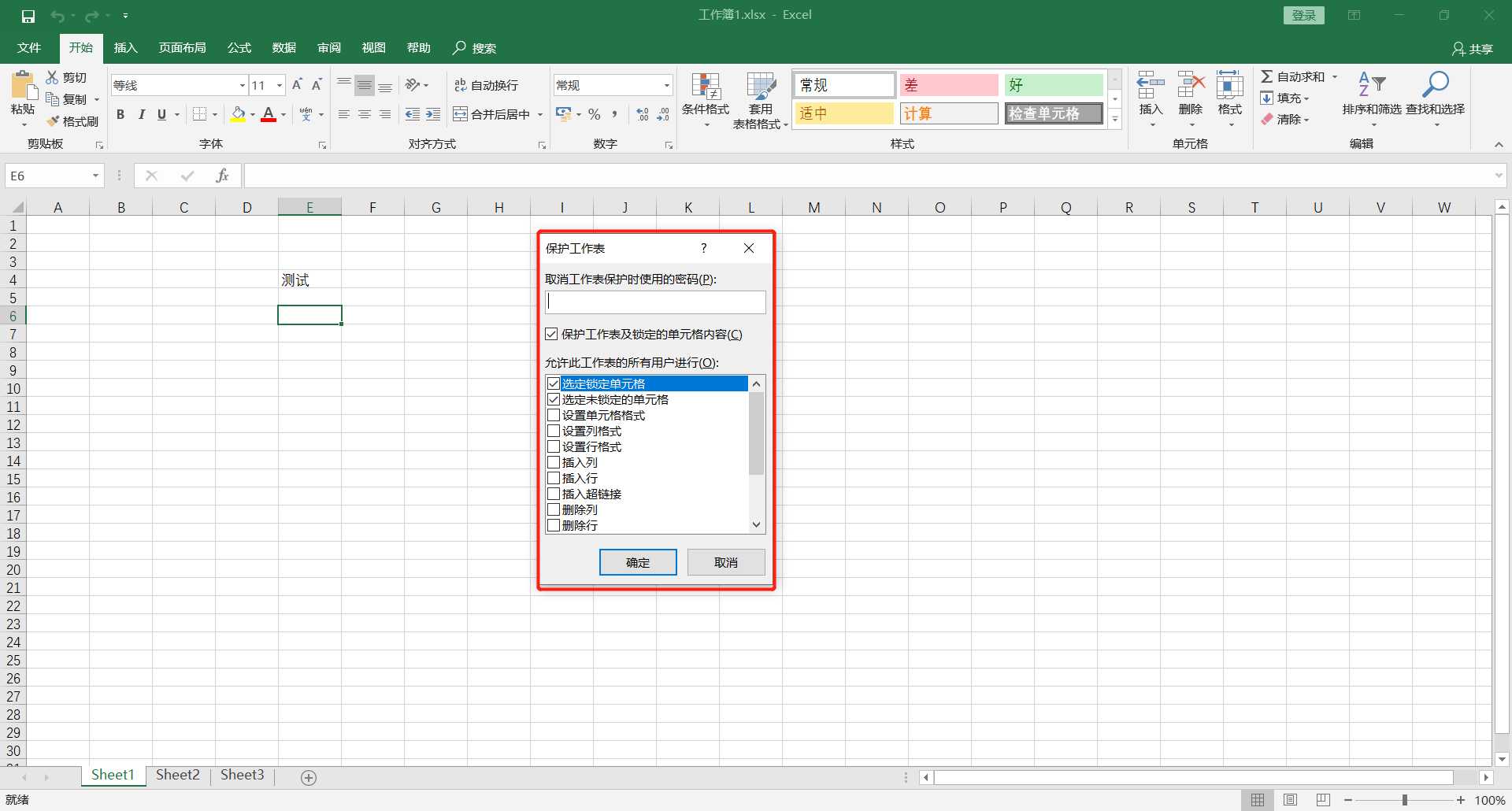This screenshot has width=1512, height=811.
Task: Click increase indent icon
Action: pyautogui.click(x=433, y=114)
